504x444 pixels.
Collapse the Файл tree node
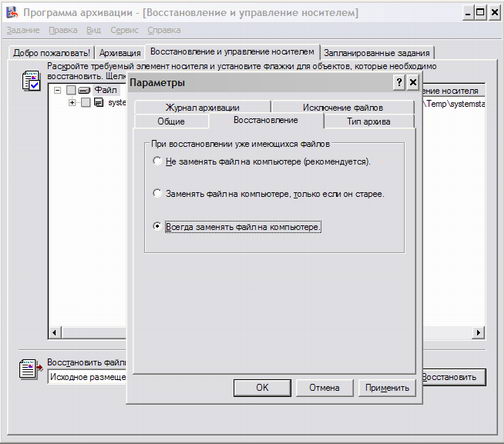click(x=58, y=90)
